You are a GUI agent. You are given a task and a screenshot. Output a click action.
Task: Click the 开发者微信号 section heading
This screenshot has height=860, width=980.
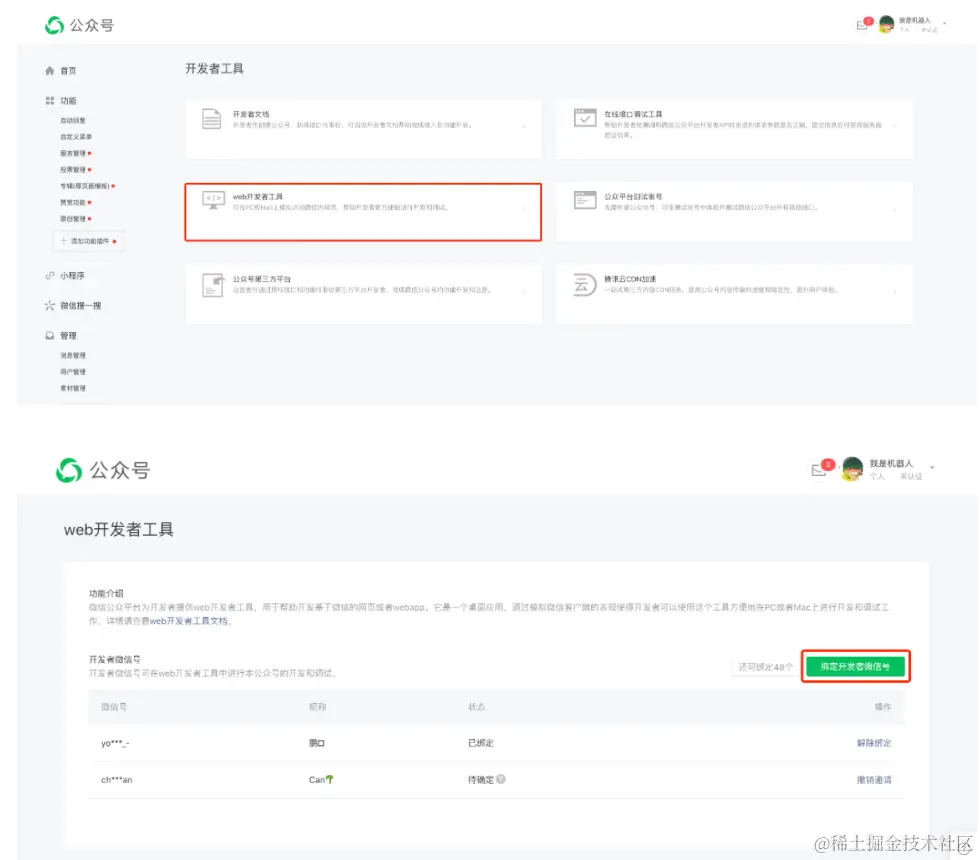114,659
